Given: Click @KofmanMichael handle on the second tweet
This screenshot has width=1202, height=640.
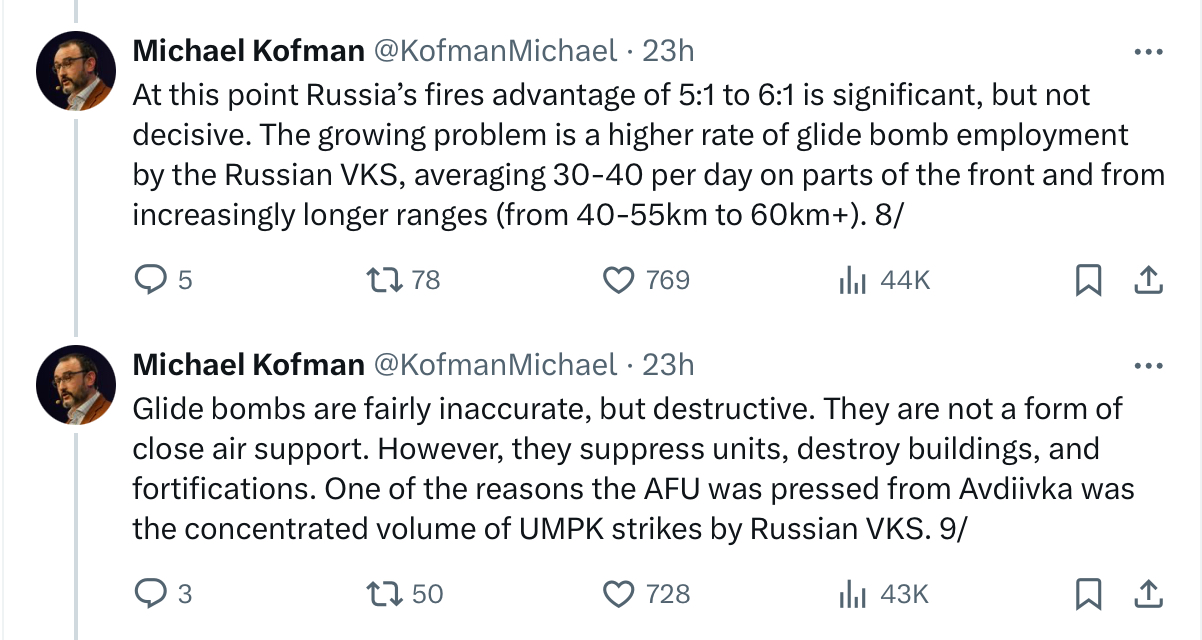Looking at the screenshot, I should pyautogui.click(x=495, y=364).
